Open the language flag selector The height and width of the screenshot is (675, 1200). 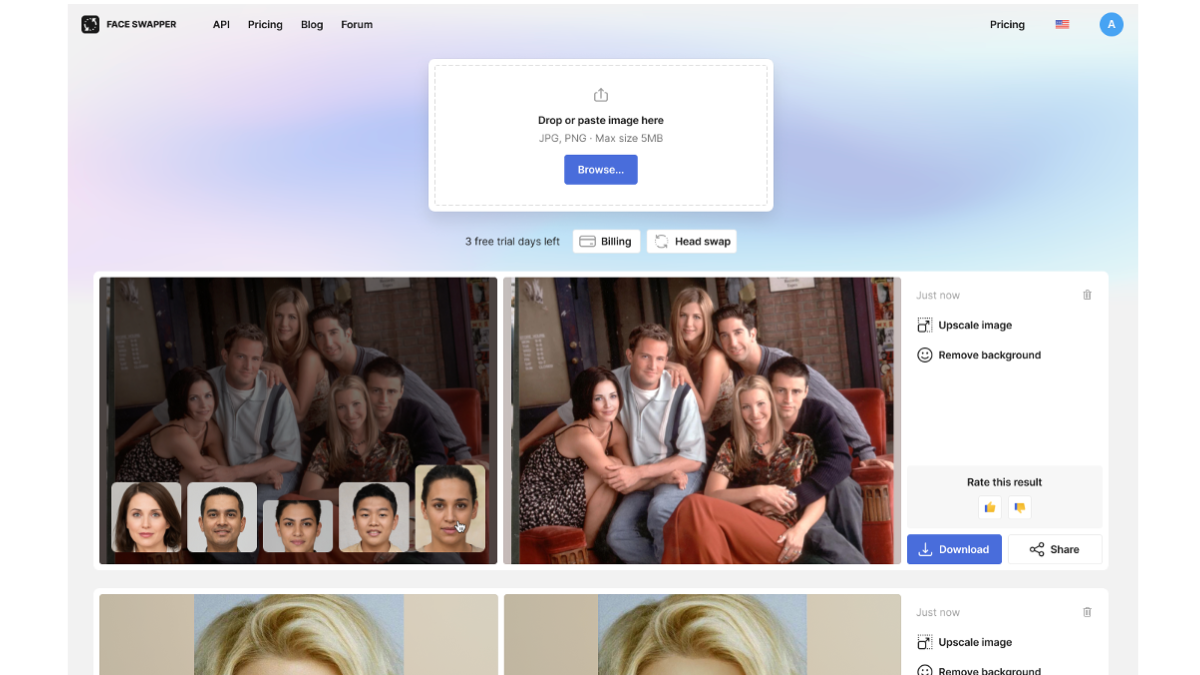click(x=1062, y=24)
